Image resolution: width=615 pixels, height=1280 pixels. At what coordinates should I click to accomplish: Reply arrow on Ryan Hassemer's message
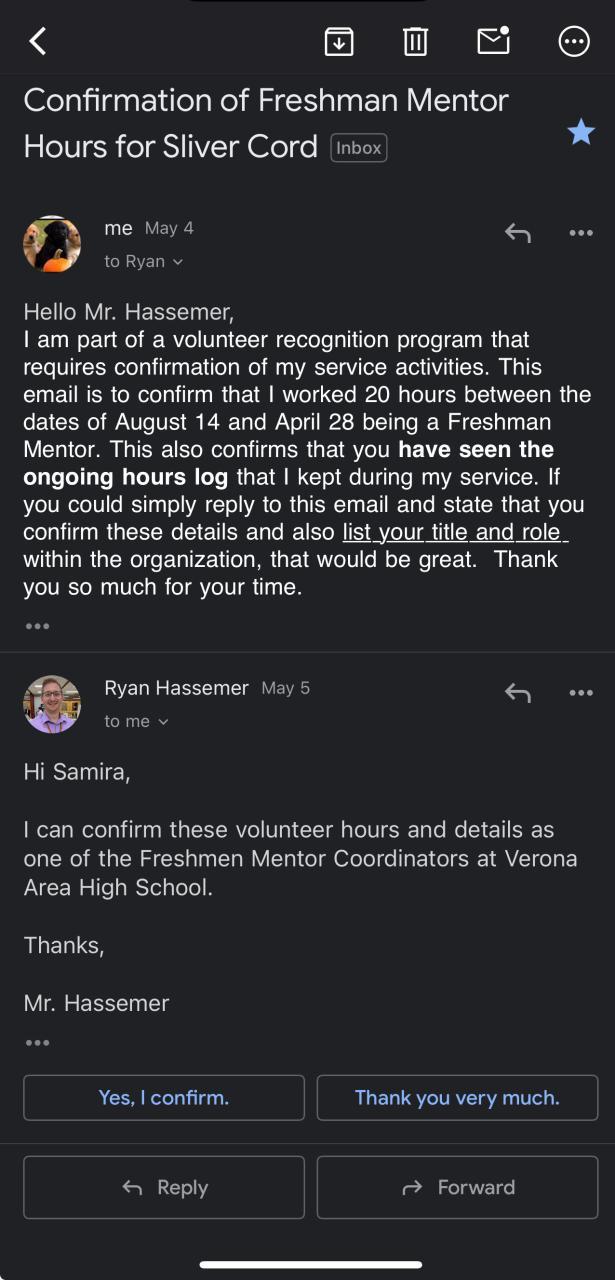pos(517,692)
